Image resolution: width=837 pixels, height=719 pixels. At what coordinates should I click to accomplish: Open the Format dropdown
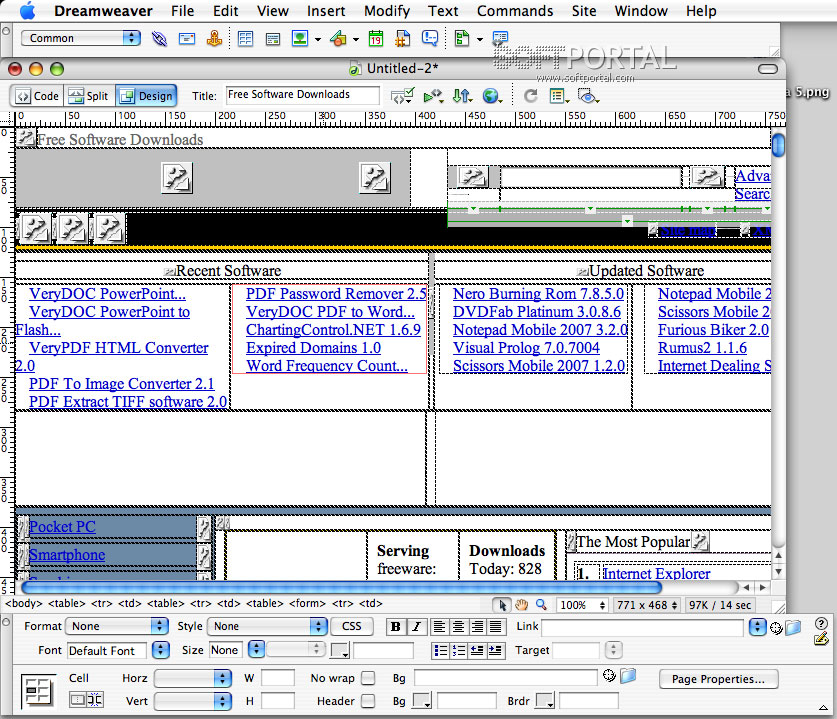click(x=116, y=626)
